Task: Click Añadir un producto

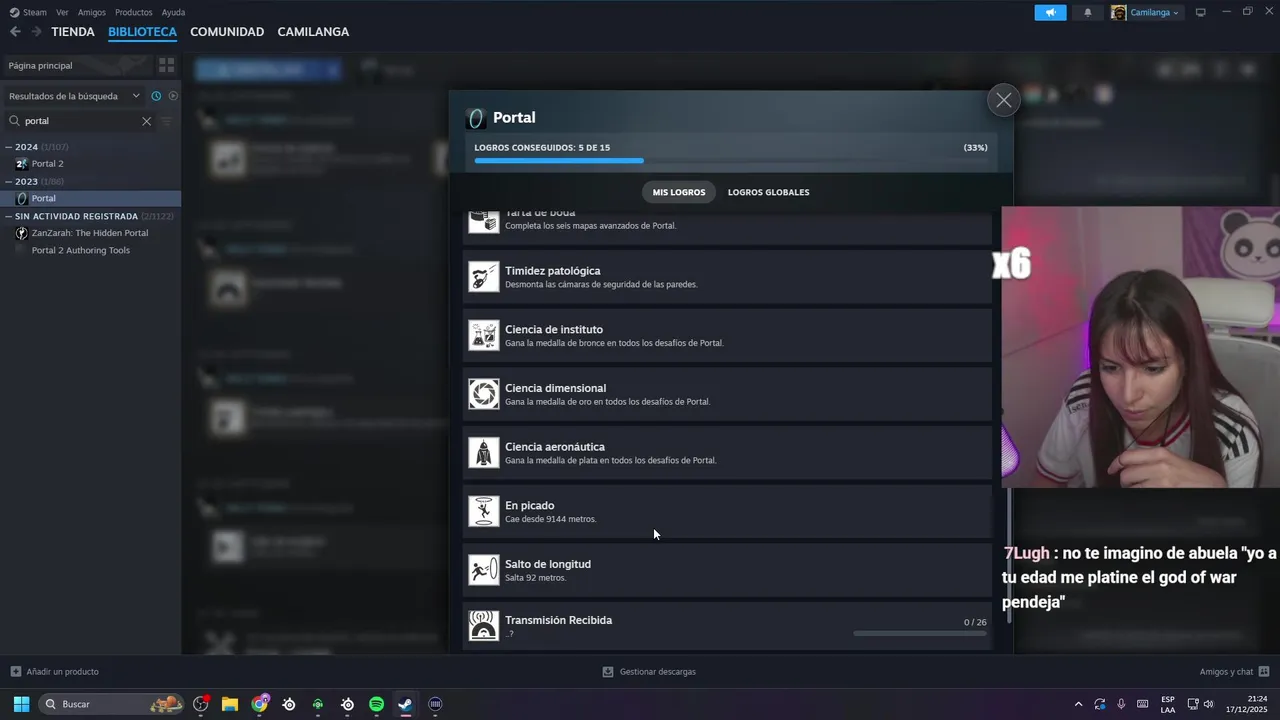Action: point(55,672)
